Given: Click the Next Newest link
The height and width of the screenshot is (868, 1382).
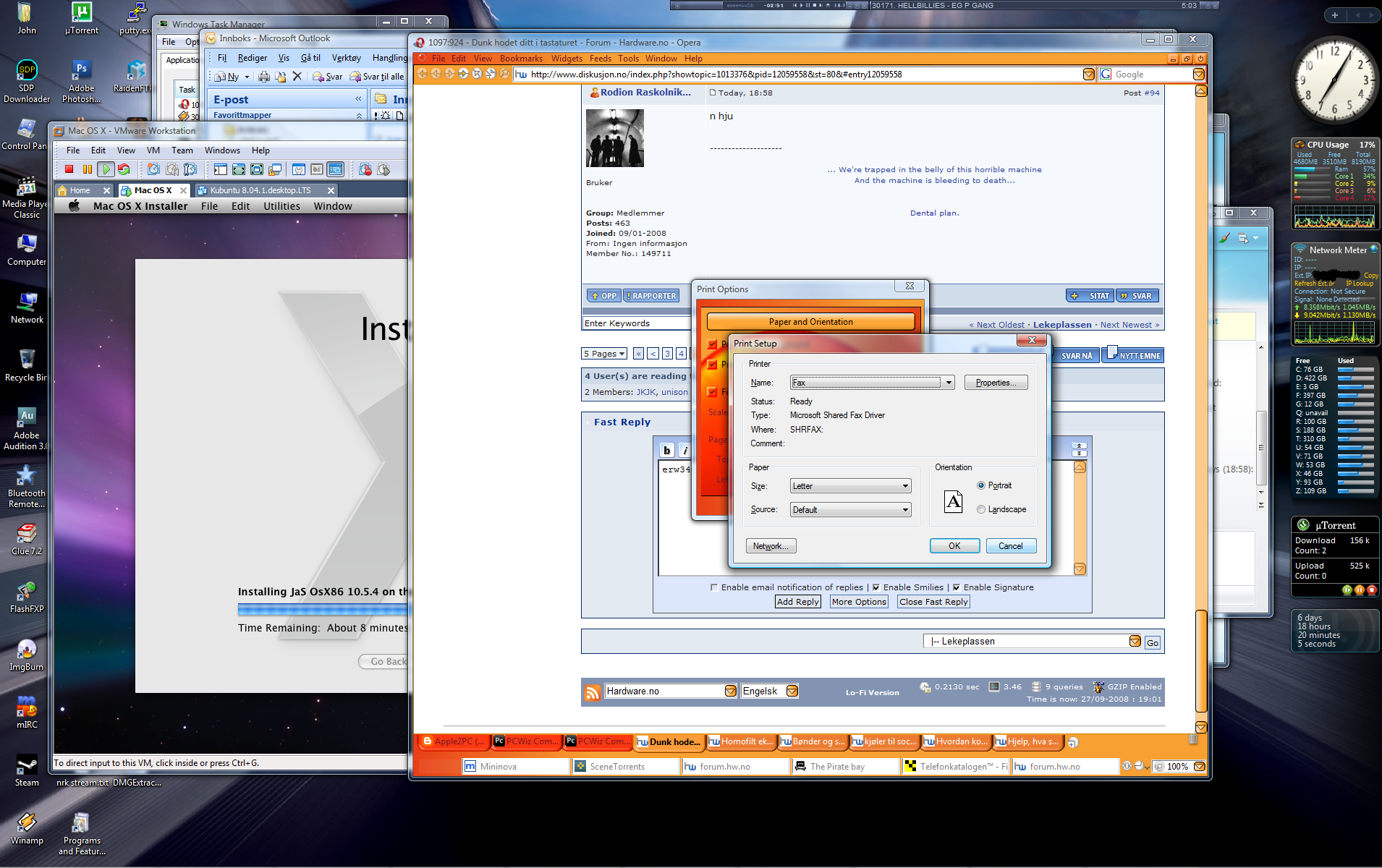Looking at the screenshot, I should tap(1126, 325).
